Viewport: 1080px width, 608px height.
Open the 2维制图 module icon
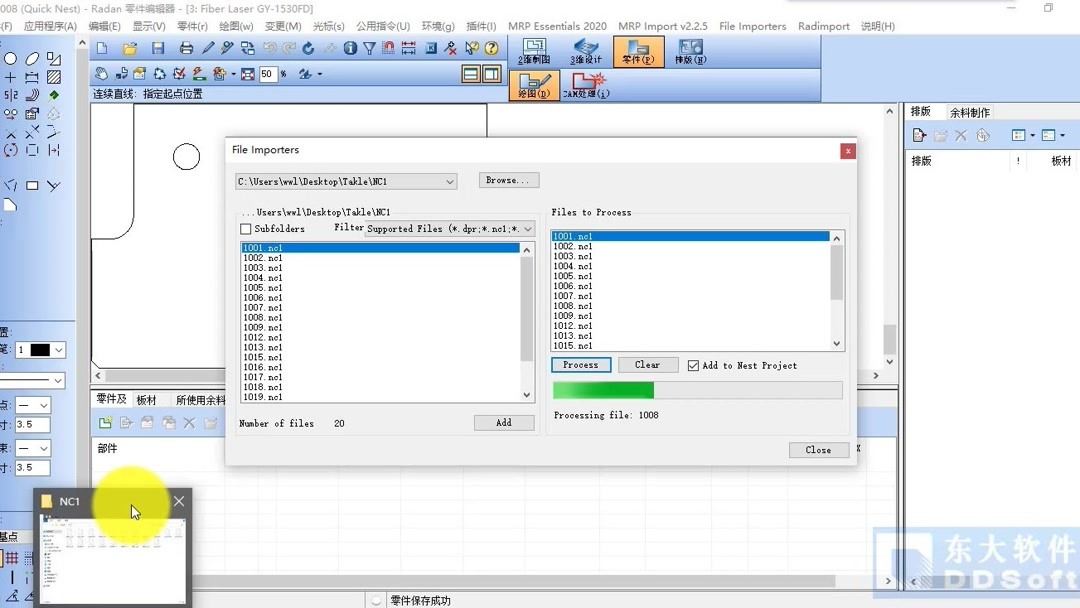pos(534,51)
